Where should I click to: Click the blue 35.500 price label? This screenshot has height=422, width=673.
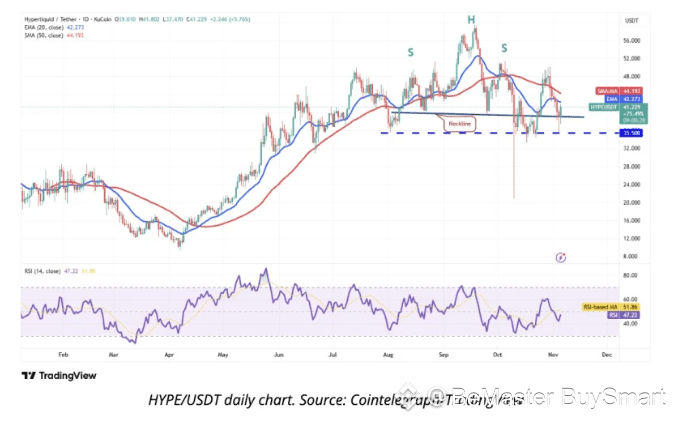[x=632, y=133]
